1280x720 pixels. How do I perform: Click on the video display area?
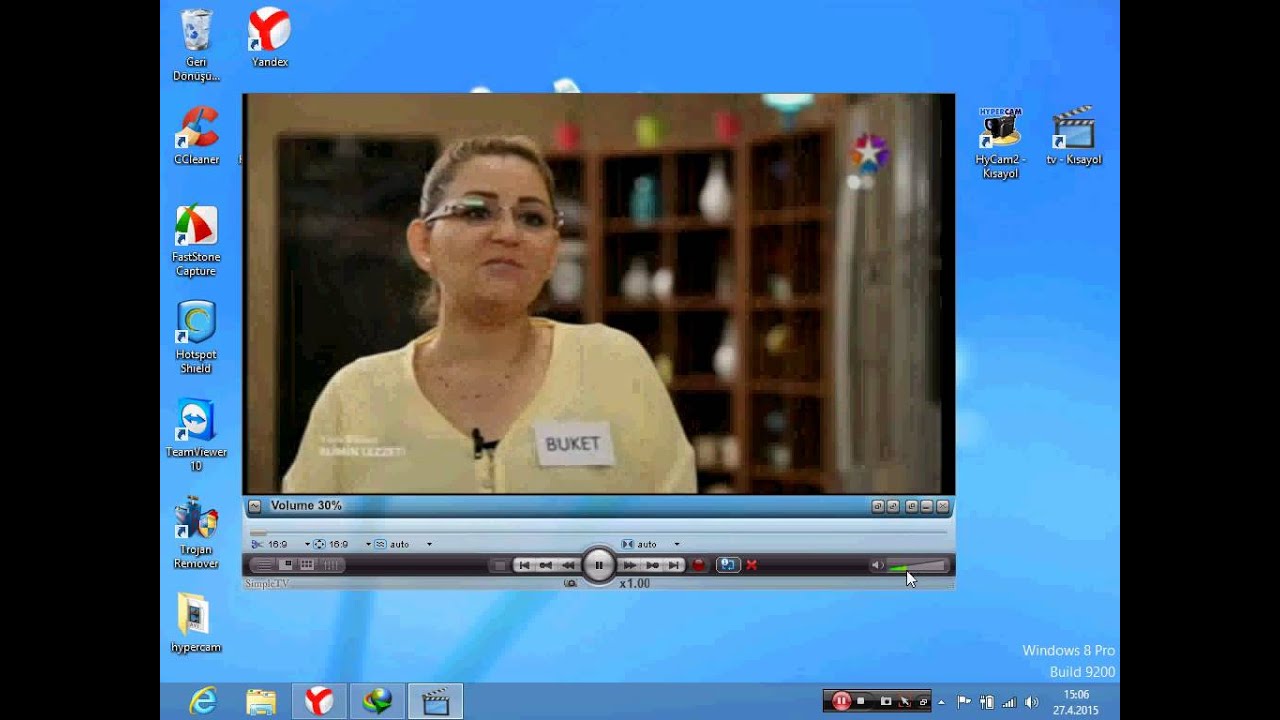coord(598,294)
